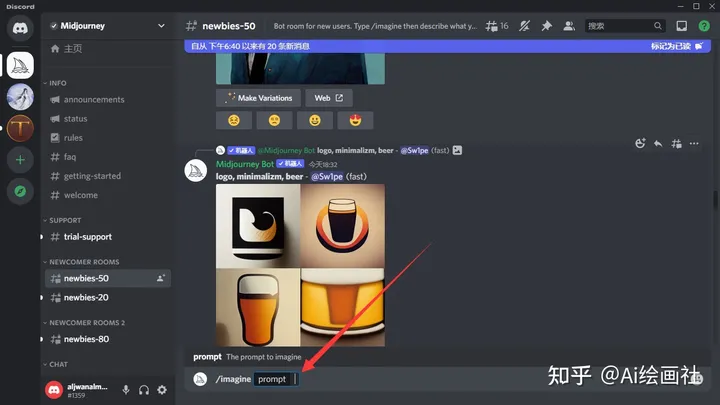Open the Midjourney server dropdown menu

pos(162,26)
